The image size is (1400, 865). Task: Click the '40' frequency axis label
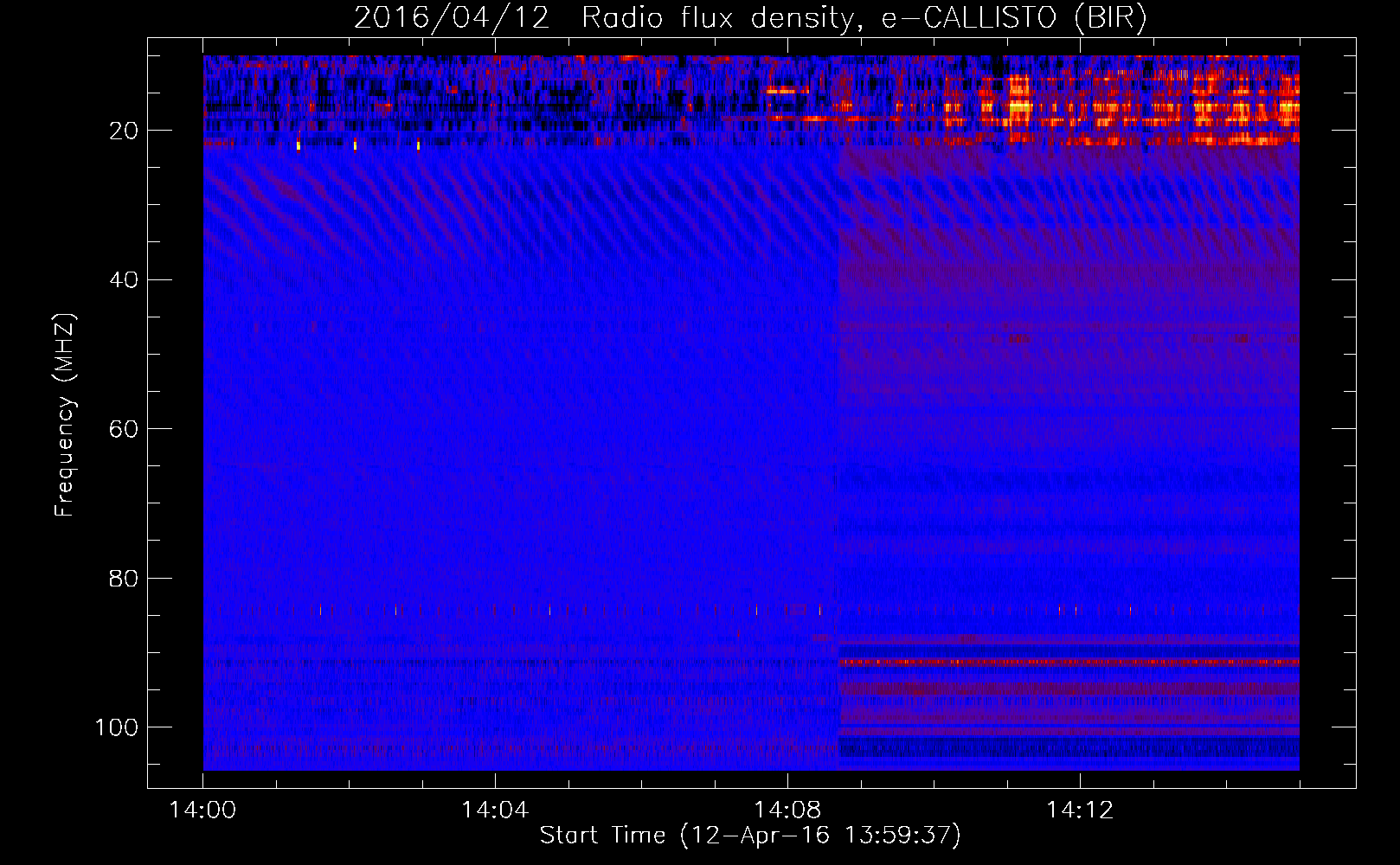pos(124,280)
